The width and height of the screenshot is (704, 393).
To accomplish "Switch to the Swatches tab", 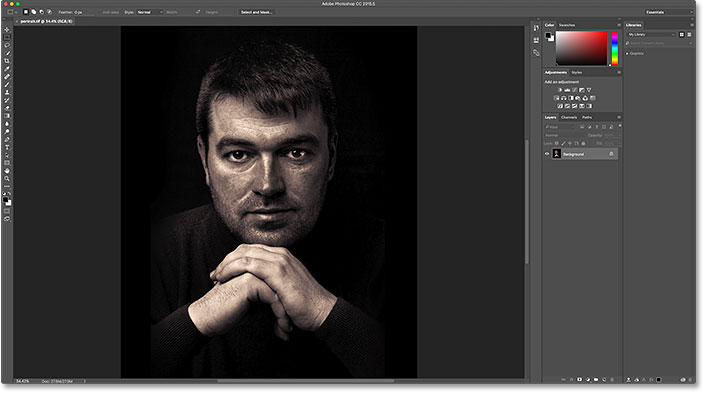I will [567, 25].
